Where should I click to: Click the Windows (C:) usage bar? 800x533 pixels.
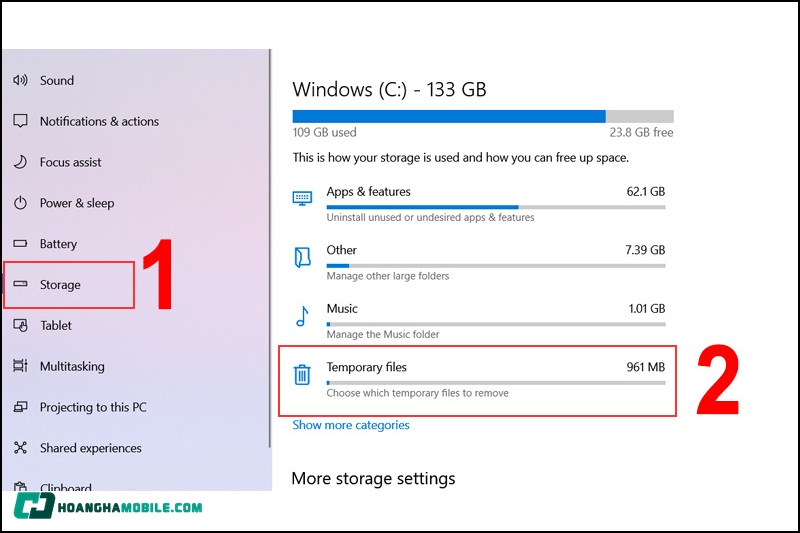click(482, 116)
